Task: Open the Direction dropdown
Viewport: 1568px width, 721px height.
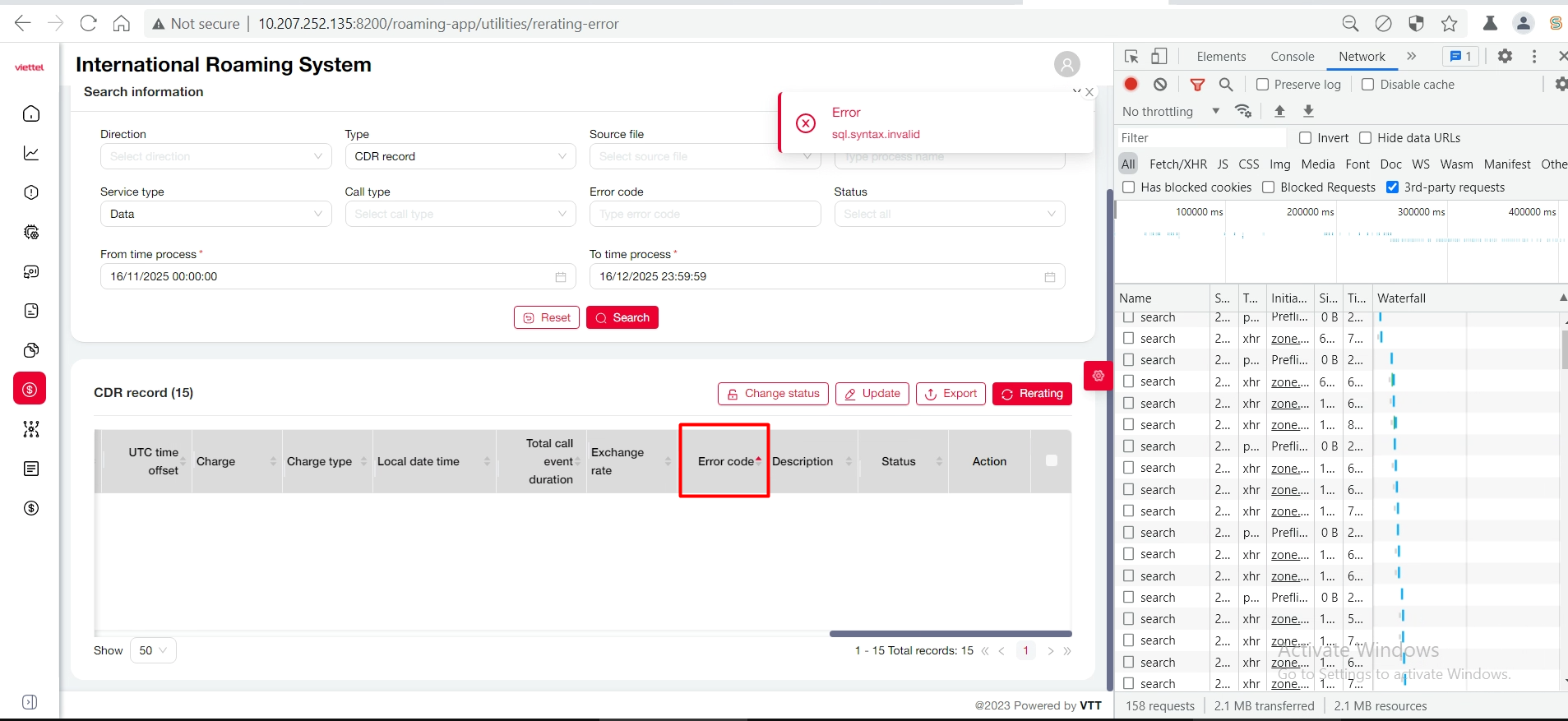Action: [215, 156]
